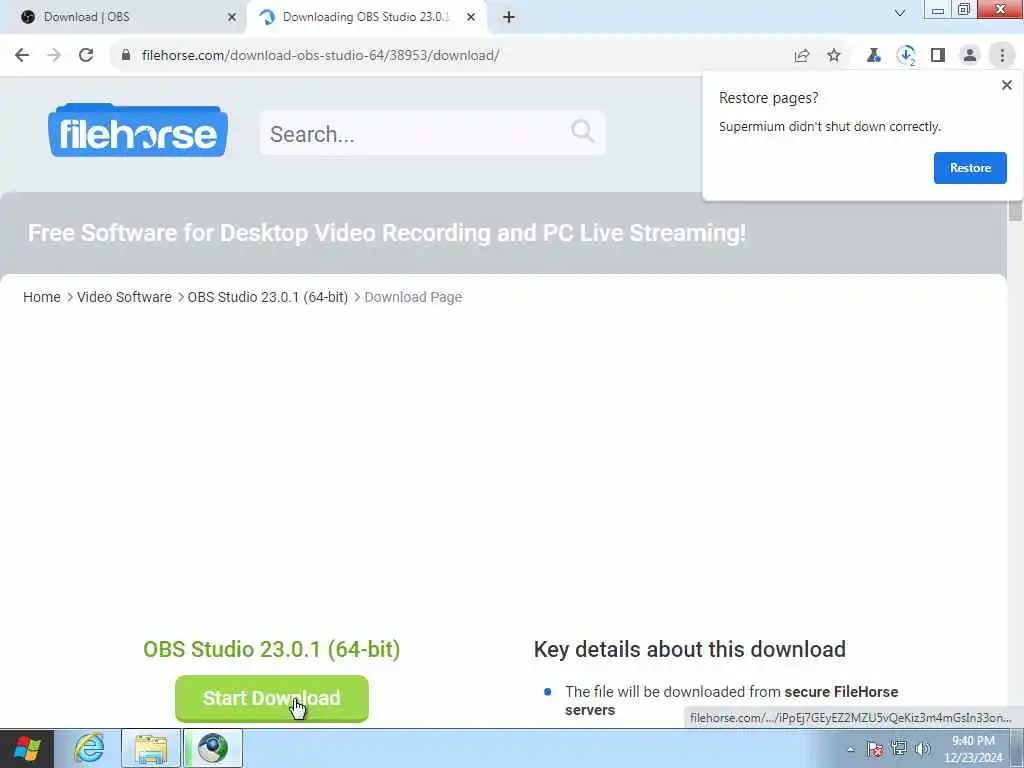Click the Show desktop button at taskbar end
Screen dimensions: 1024x768
tap(1017, 748)
